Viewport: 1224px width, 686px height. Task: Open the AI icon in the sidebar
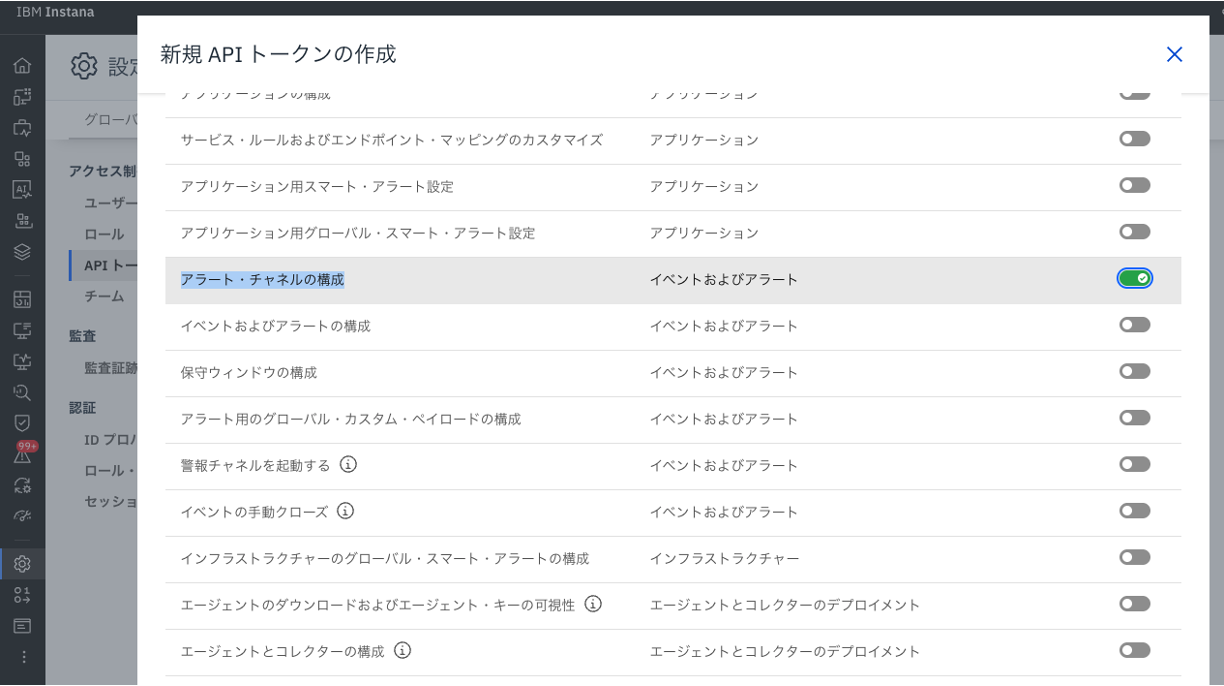pos(22,190)
